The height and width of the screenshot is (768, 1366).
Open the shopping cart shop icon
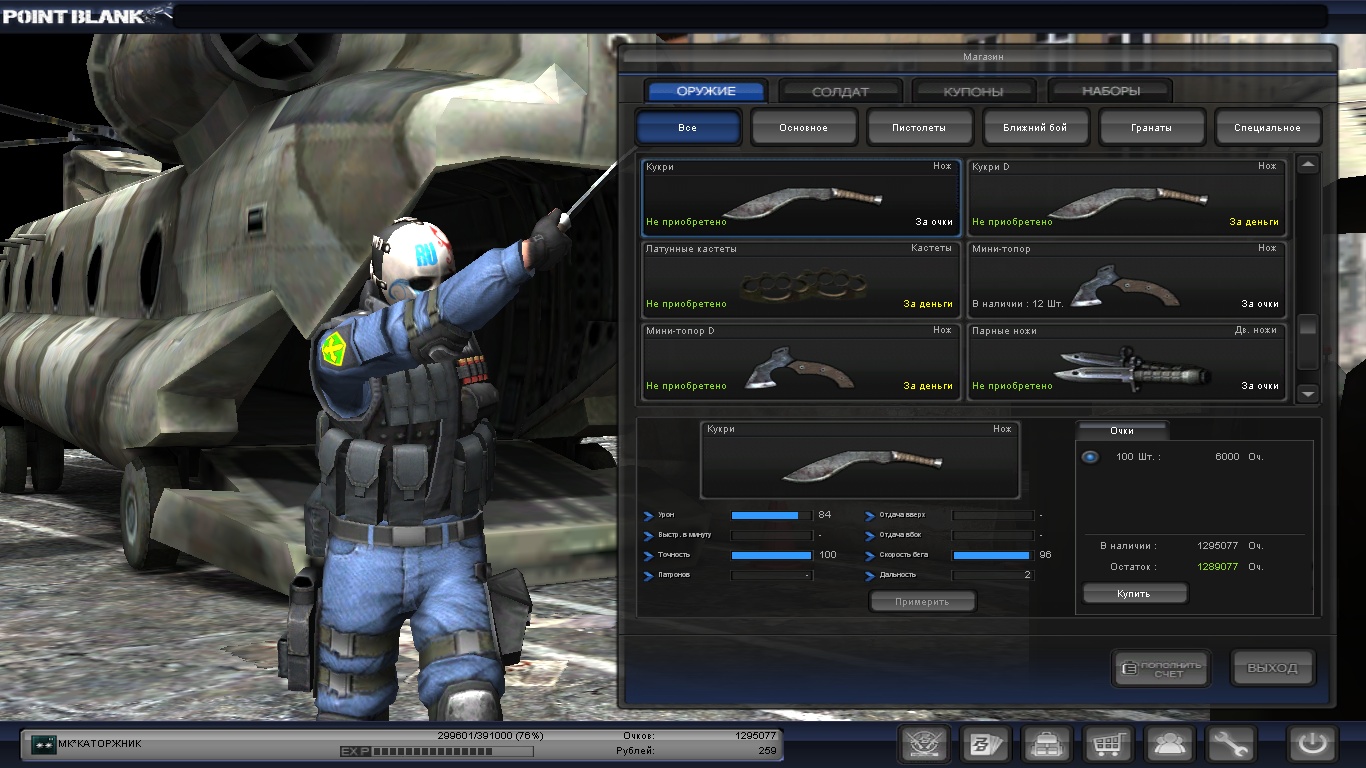(x=1108, y=744)
